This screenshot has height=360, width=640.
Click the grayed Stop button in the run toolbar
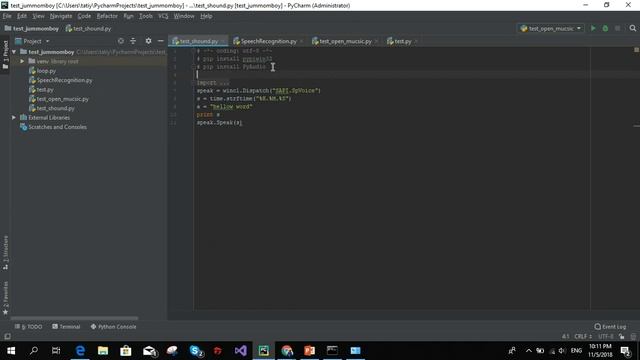(618, 28)
